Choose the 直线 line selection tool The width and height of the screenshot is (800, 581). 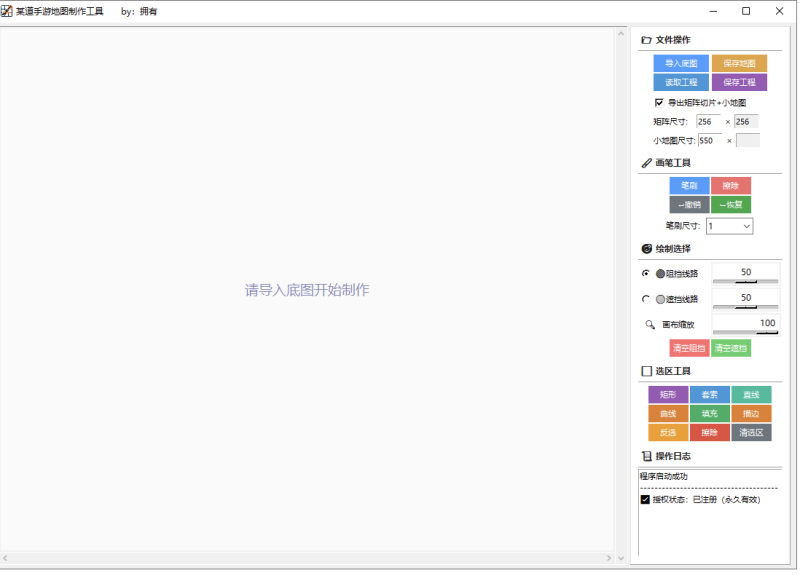[x=751, y=394]
